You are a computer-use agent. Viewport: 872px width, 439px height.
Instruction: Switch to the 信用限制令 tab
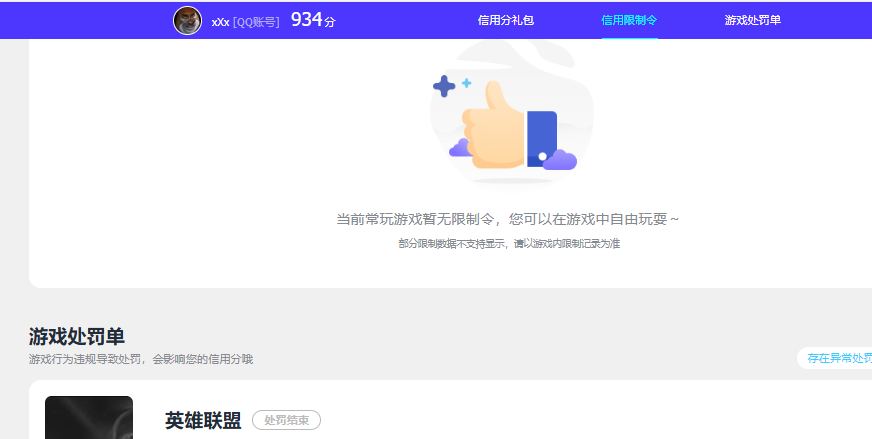(x=629, y=21)
